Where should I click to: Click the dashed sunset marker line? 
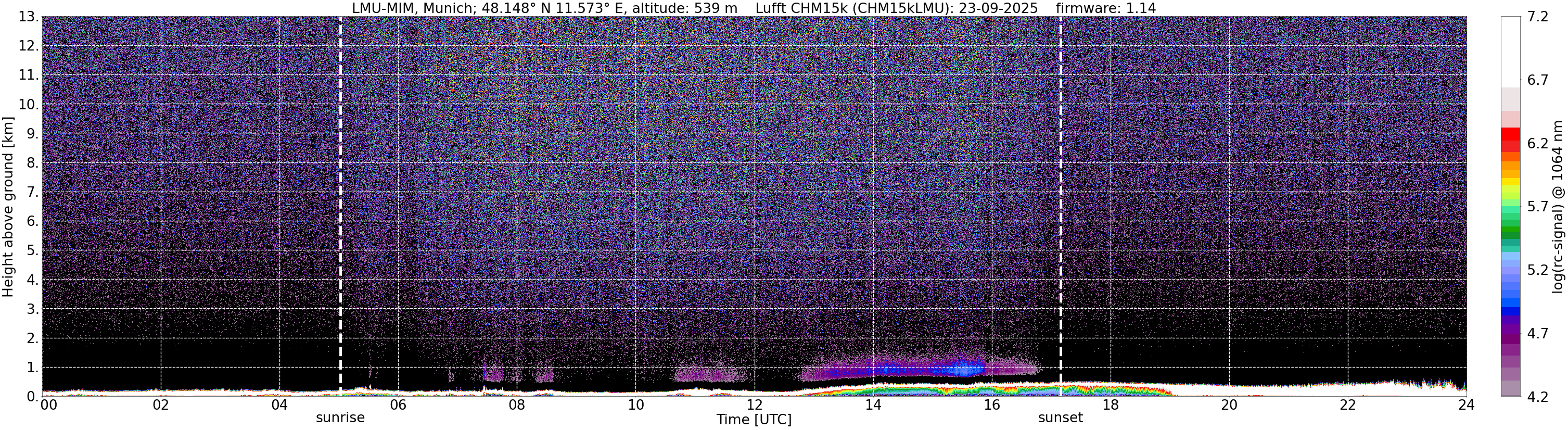pyautogui.click(x=1061, y=206)
